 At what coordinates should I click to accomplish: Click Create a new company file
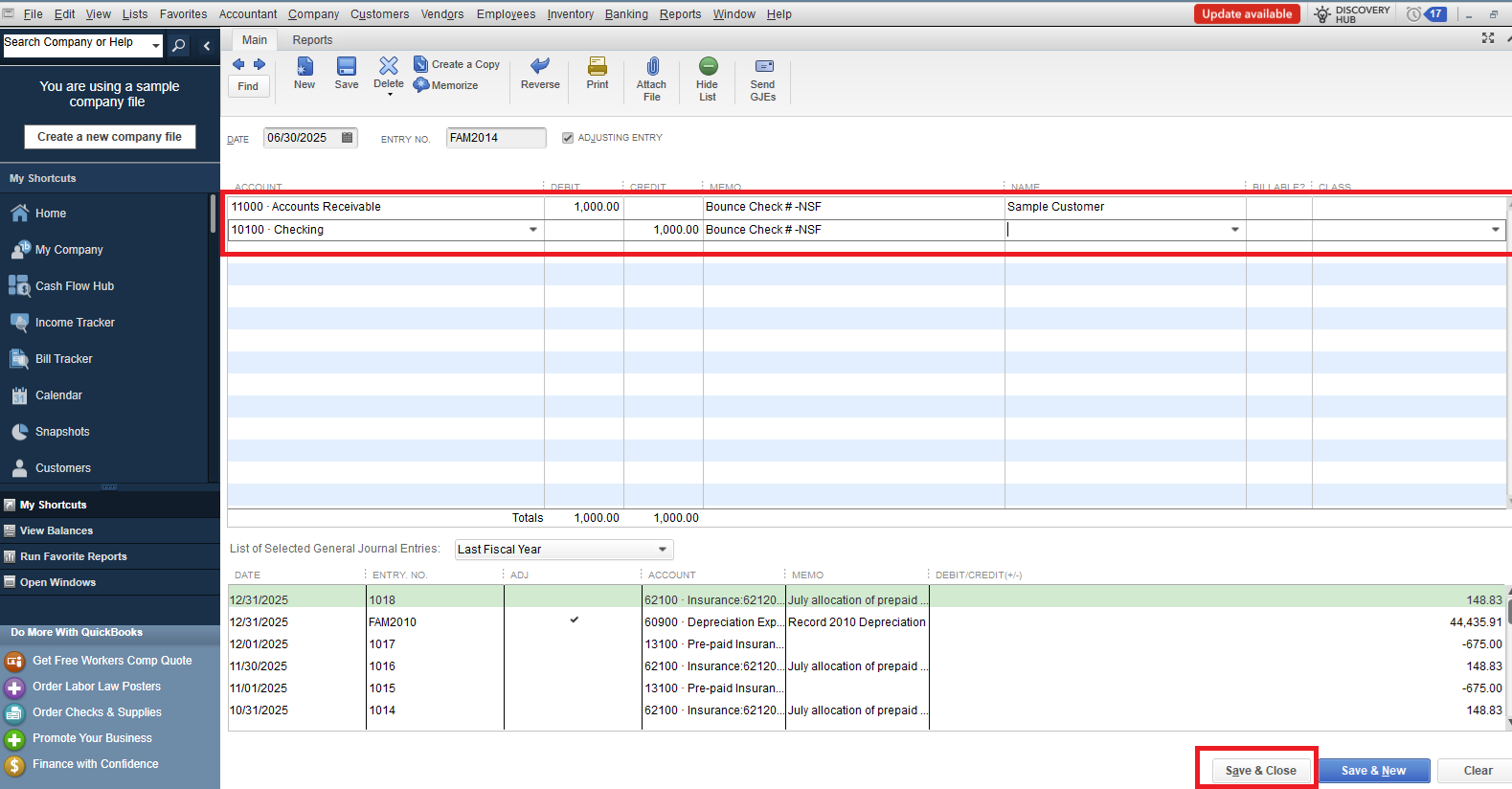point(109,137)
